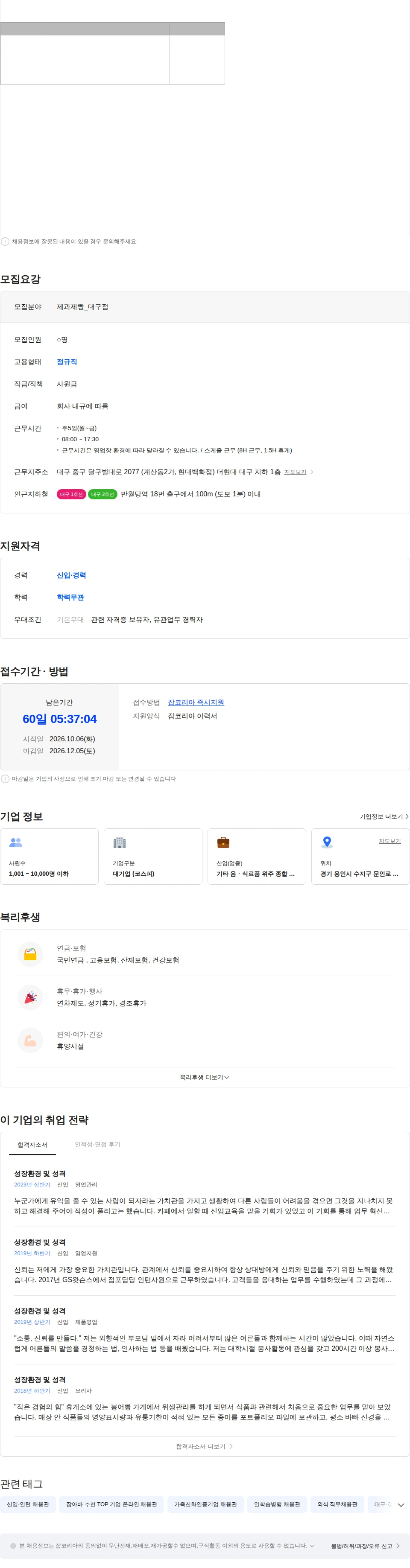This screenshot has height=1568, width=410.
Task: Click the 신입·인턴 채용관 tag
Action: coord(28,1505)
